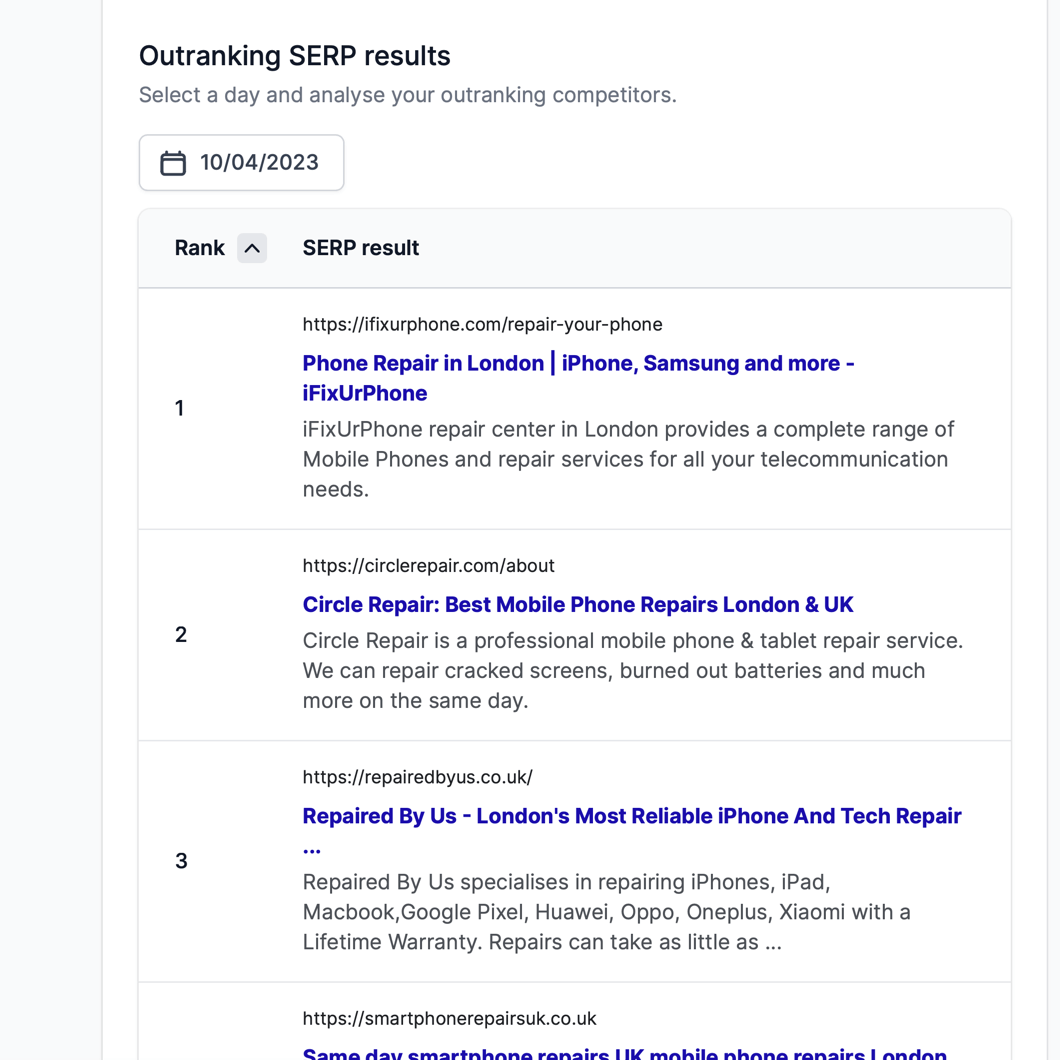Image resolution: width=1060 pixels, height=1060 pixels.
Task: Open the smartphonerepairsuk.co.uk URL
Action: pyautogui.click(x=449, y=1018)
